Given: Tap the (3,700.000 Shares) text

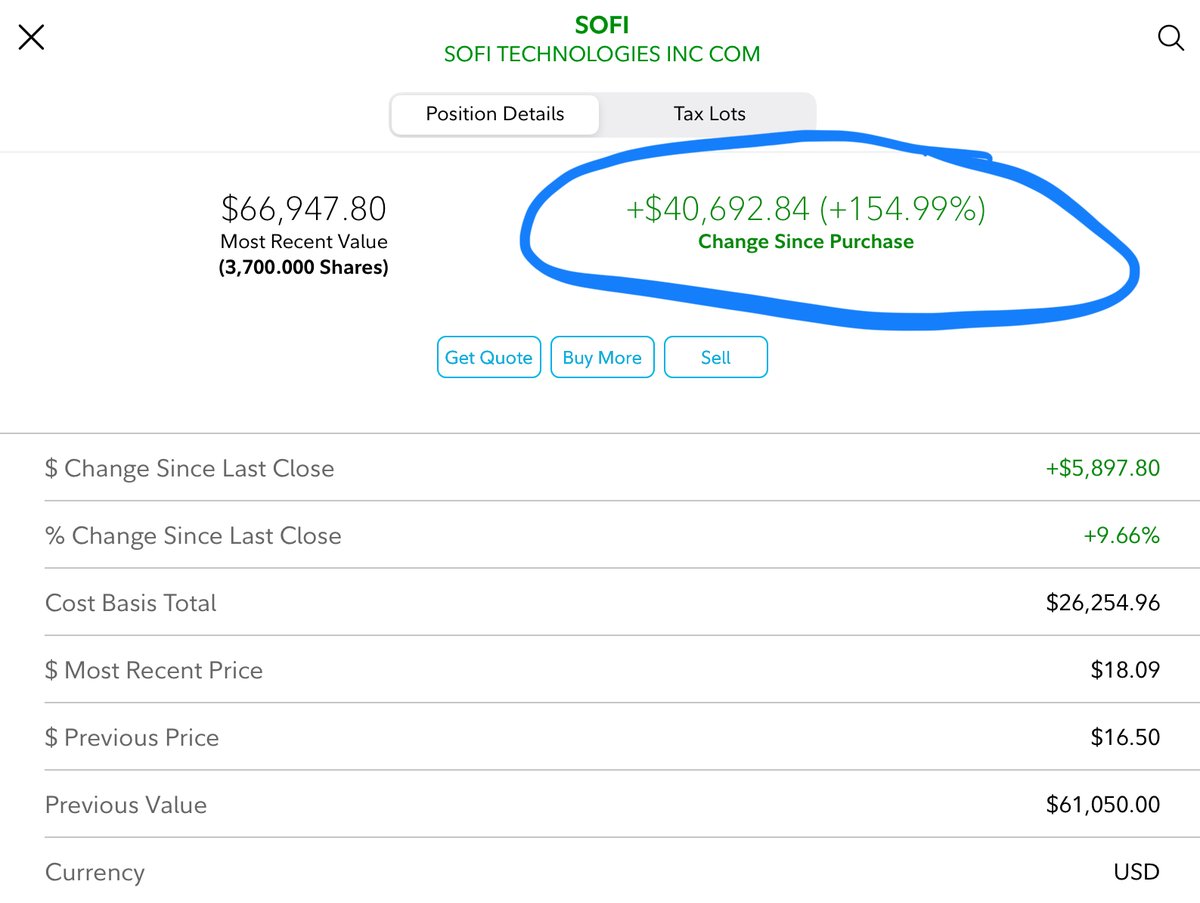Looking at the screenshot, I should (x=304, y=267).
